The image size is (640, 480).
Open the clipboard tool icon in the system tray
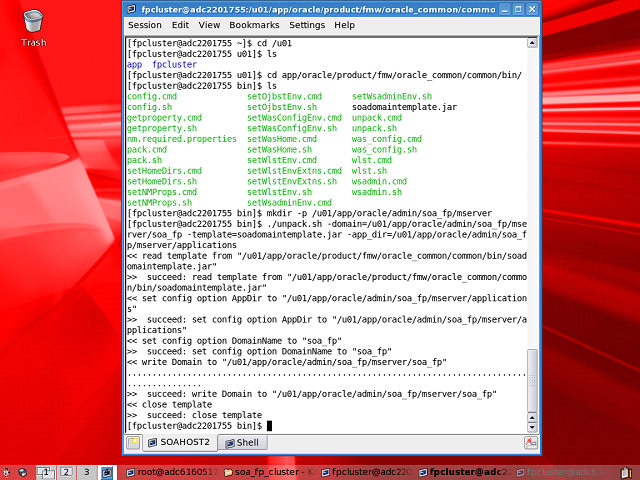coord(627,473)
